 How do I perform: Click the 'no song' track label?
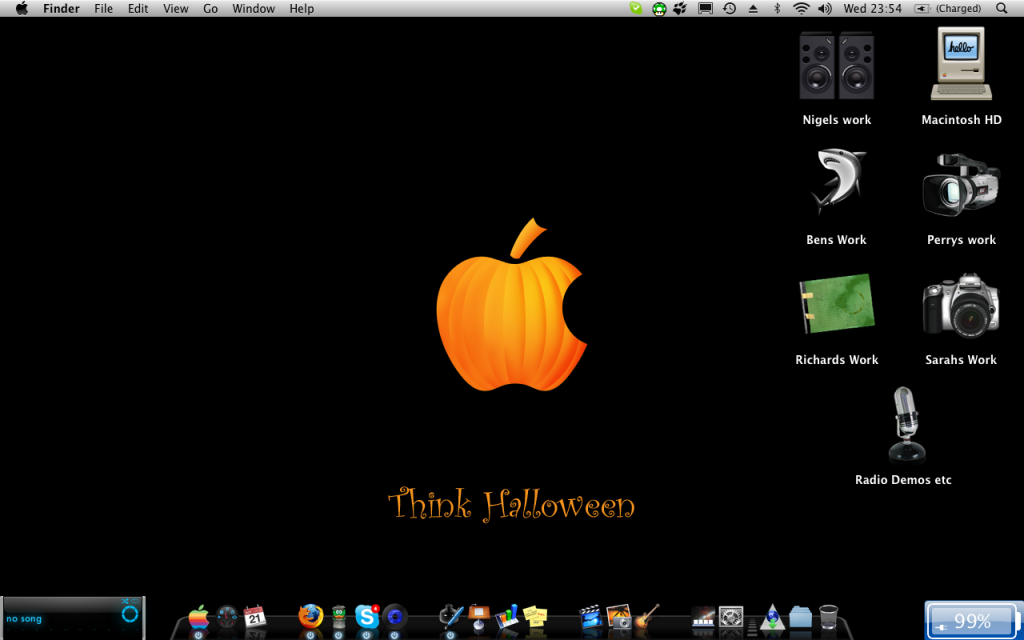pos(24,619)
